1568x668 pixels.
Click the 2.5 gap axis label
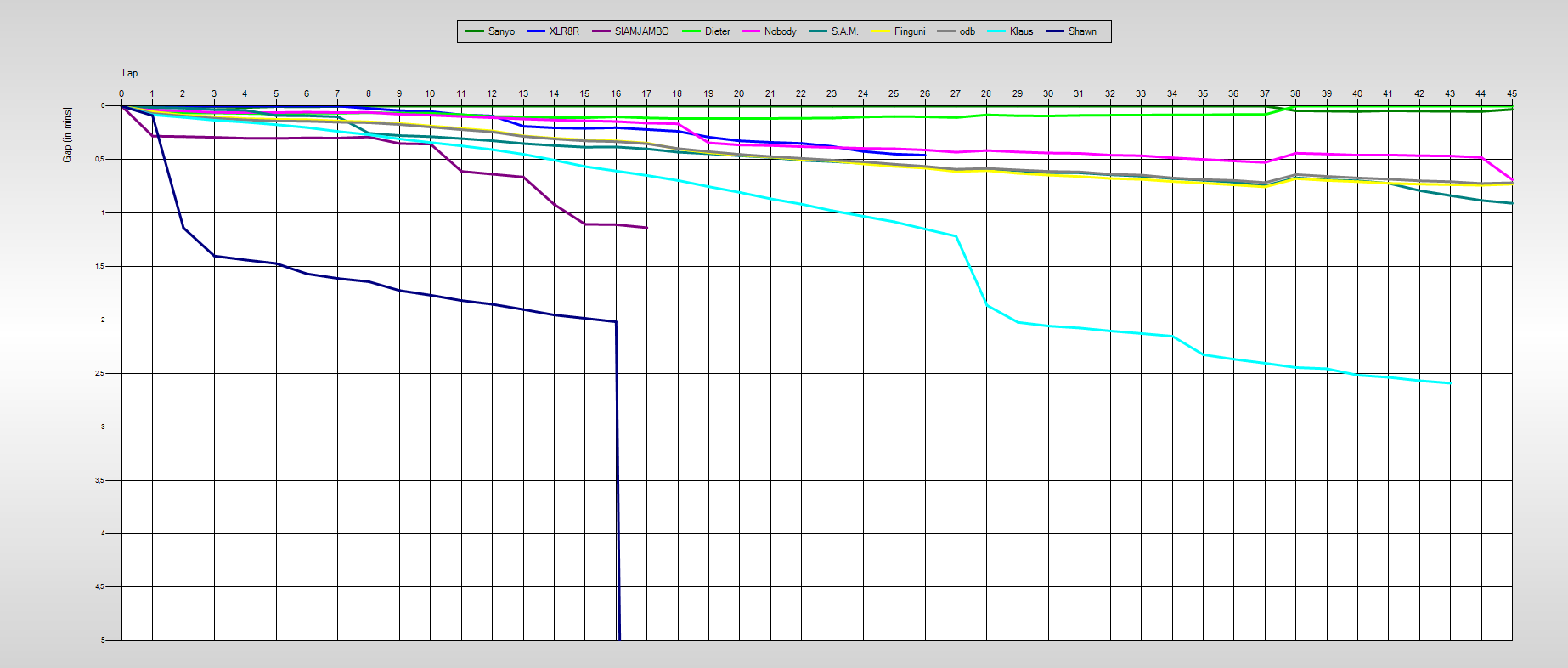click(100, 373)
